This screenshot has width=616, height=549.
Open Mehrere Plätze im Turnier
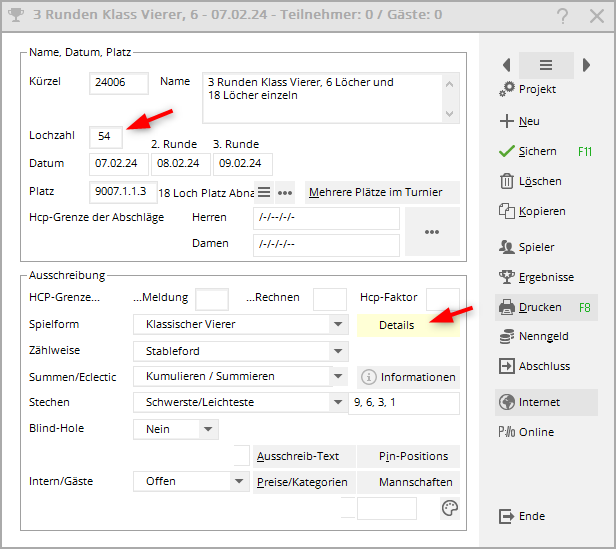(382, 192)
